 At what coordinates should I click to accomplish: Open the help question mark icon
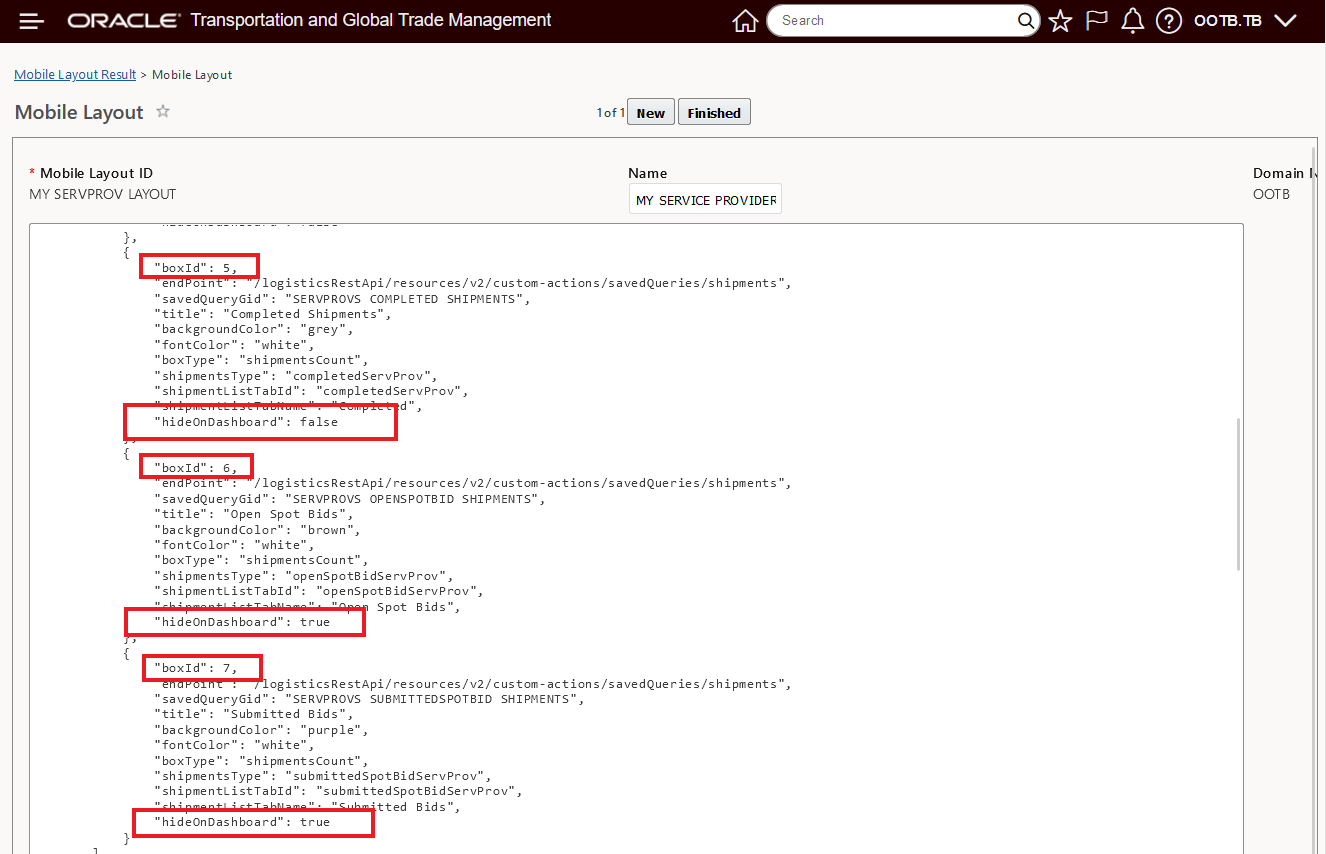(x=1169, y=21)
